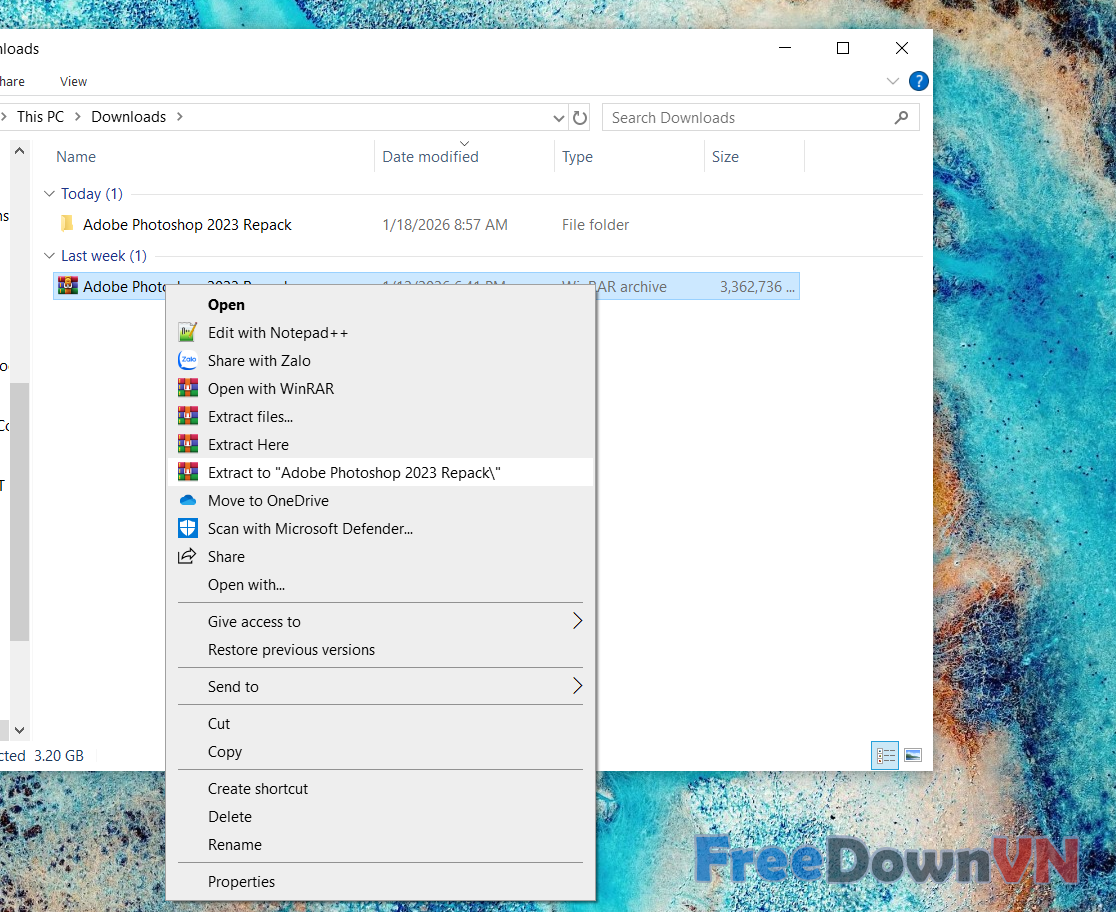Switch to large thumbnails view icon
Screen dimensions: 1116x912
coord(912,755)
